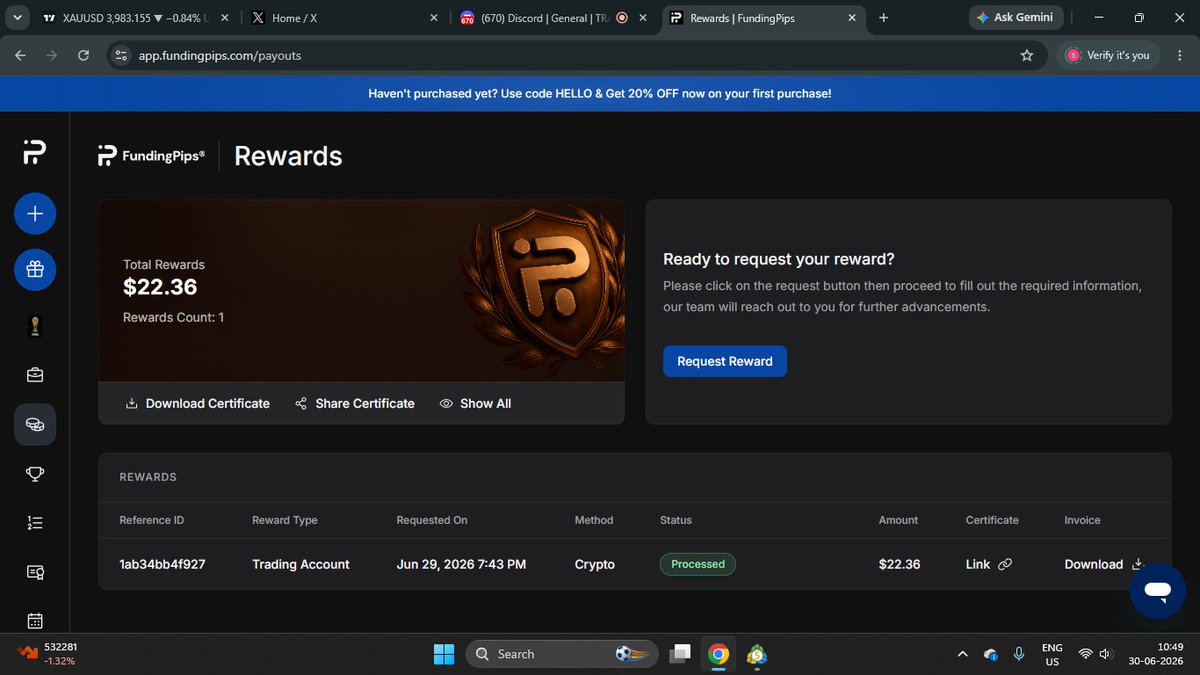Click the Verify it's you profile chip
1200x675 pixels.
point(1108,55)
